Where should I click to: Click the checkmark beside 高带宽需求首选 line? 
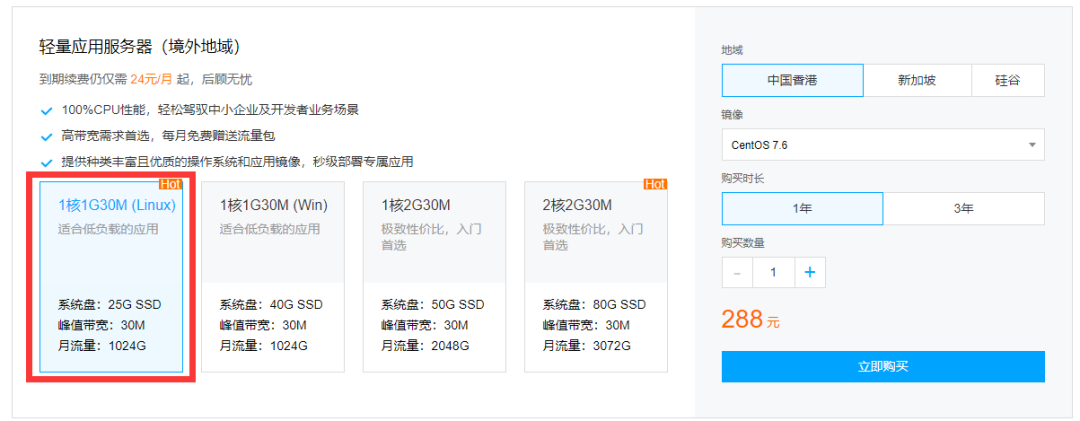click(46, 136)
